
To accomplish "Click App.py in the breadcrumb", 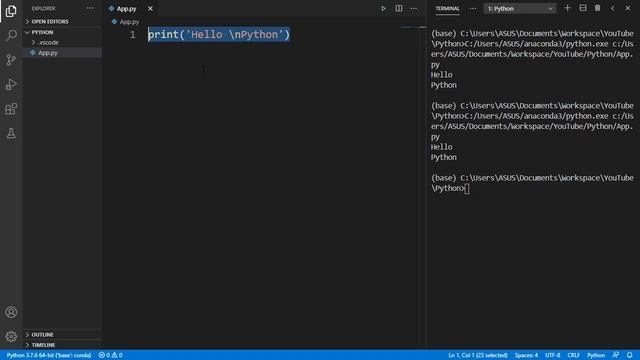I will coord(129,22).
